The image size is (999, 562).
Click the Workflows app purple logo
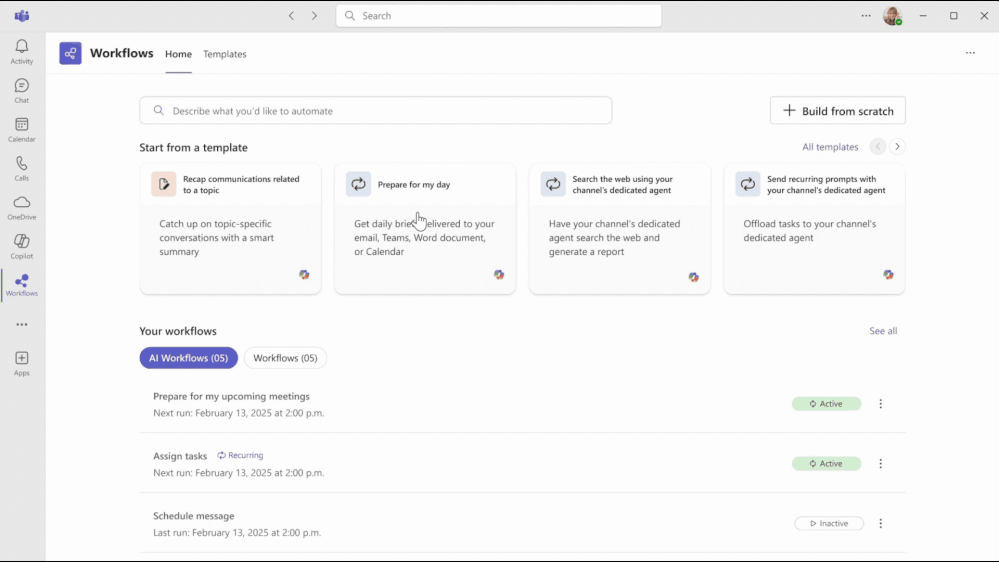pos(70,54)
